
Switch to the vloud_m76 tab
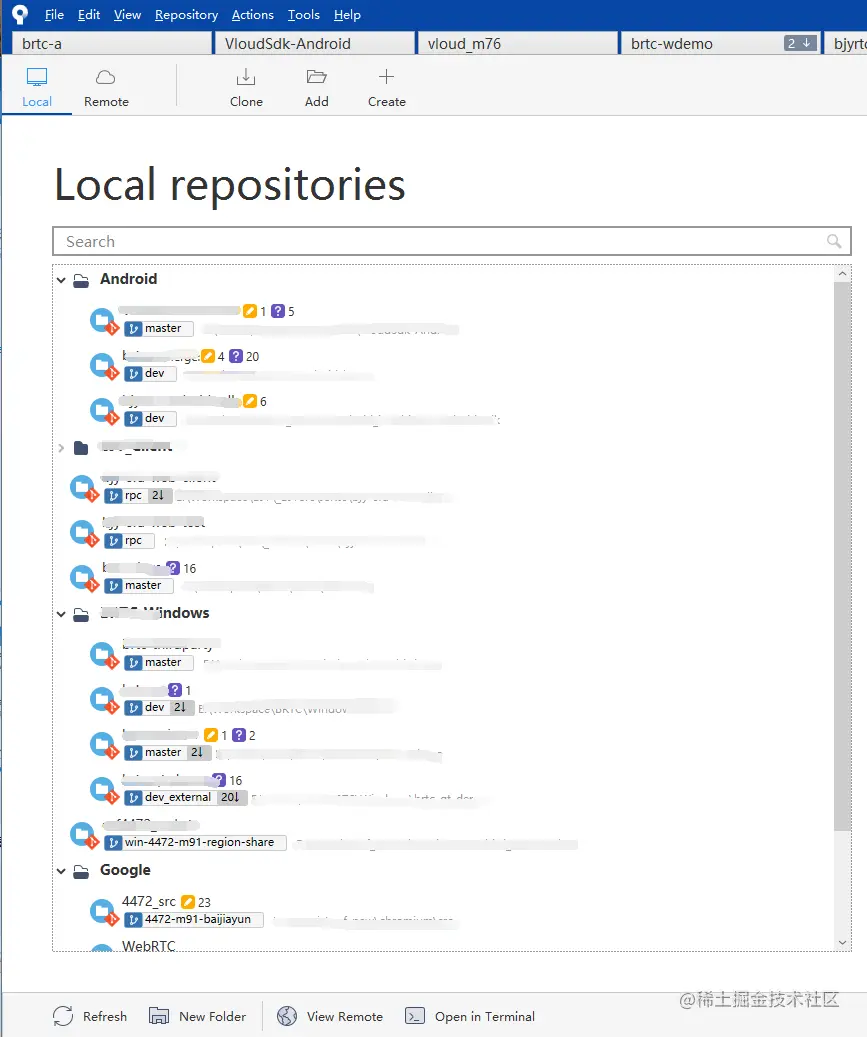point(518,44)
